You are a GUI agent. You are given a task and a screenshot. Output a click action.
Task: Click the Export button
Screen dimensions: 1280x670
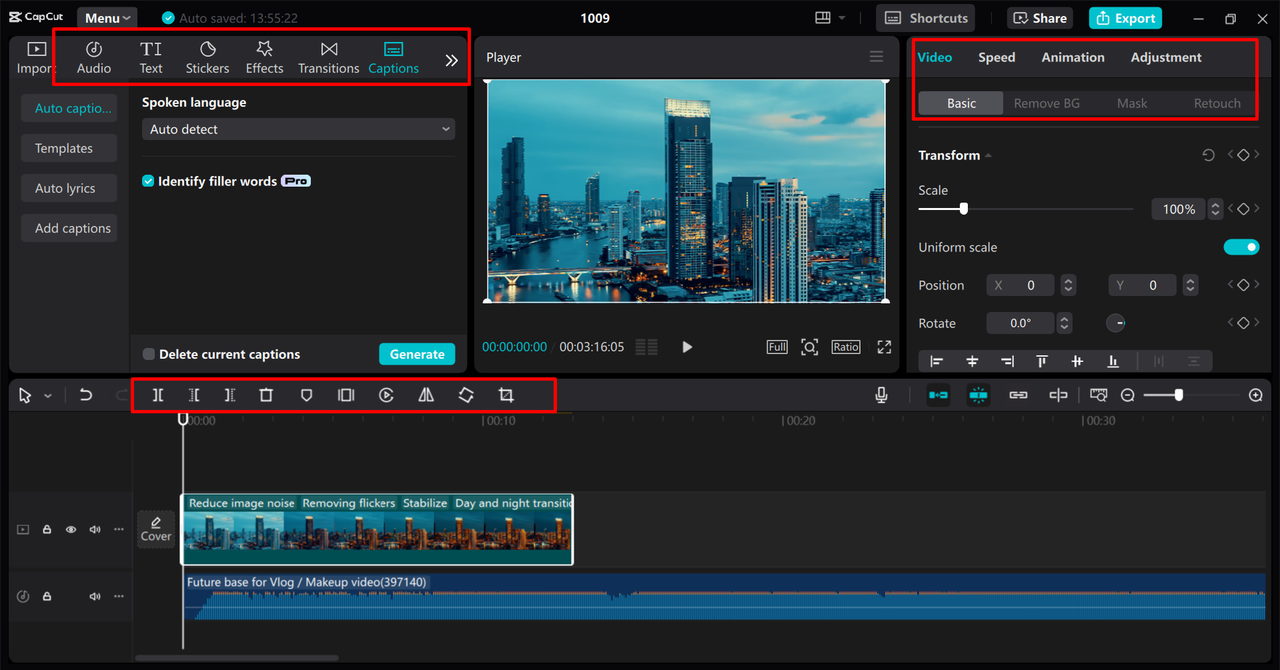coord(1125,18)
